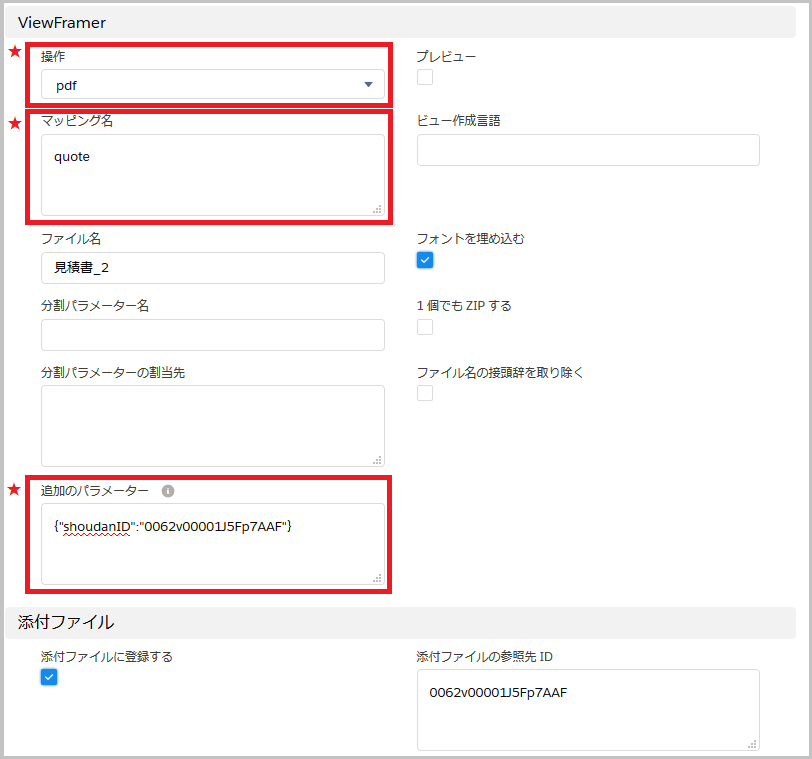Click the resize grip in 追加のパラメーター textarea
Screen dimensions: 812x759
[377, 577]
